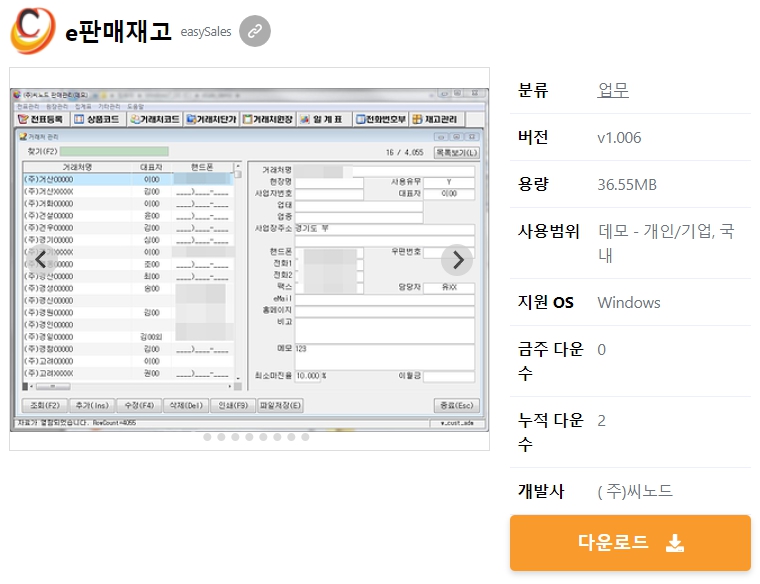Click the 인쇄(F9) button in the screenshot
The image size is (760, 584).
pos(233,405)
